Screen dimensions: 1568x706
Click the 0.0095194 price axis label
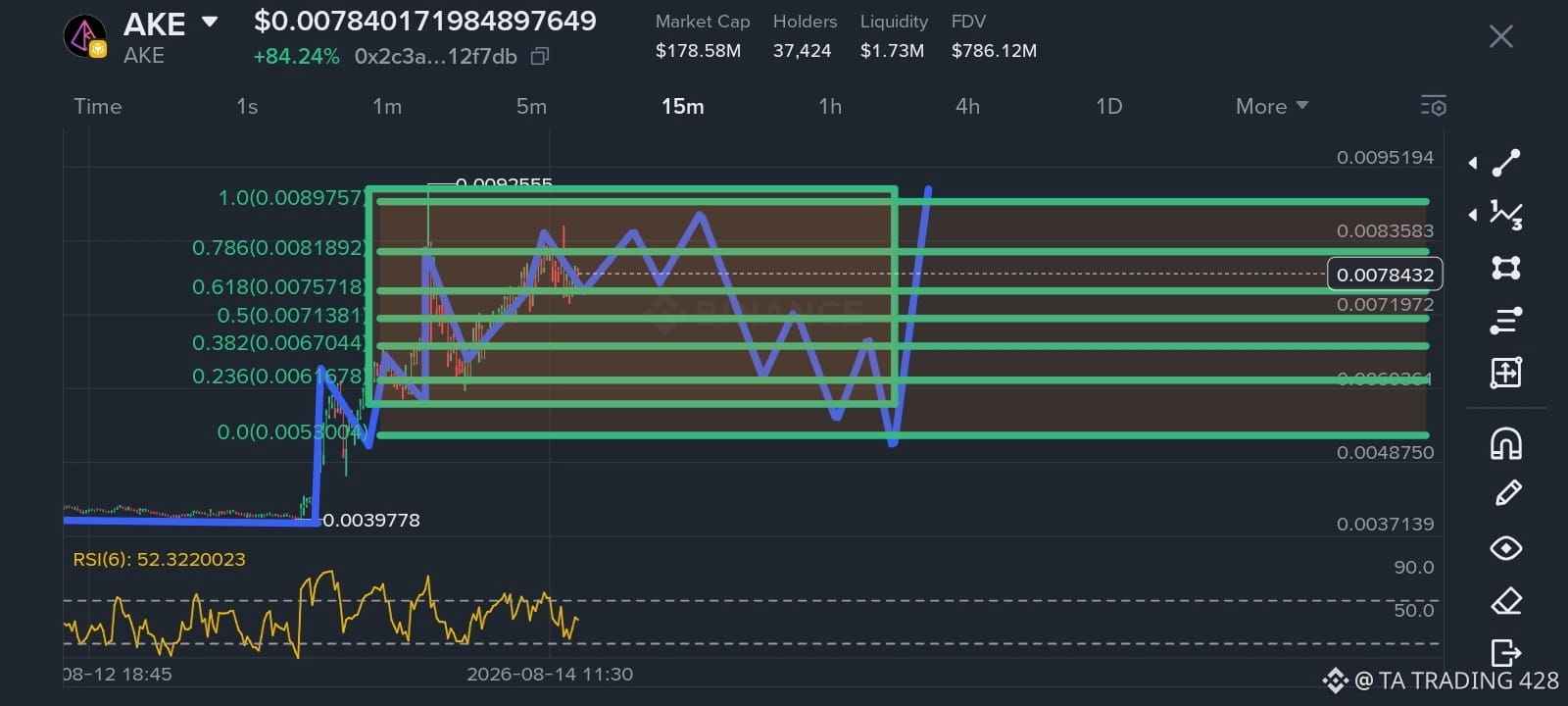(1385, 158)
